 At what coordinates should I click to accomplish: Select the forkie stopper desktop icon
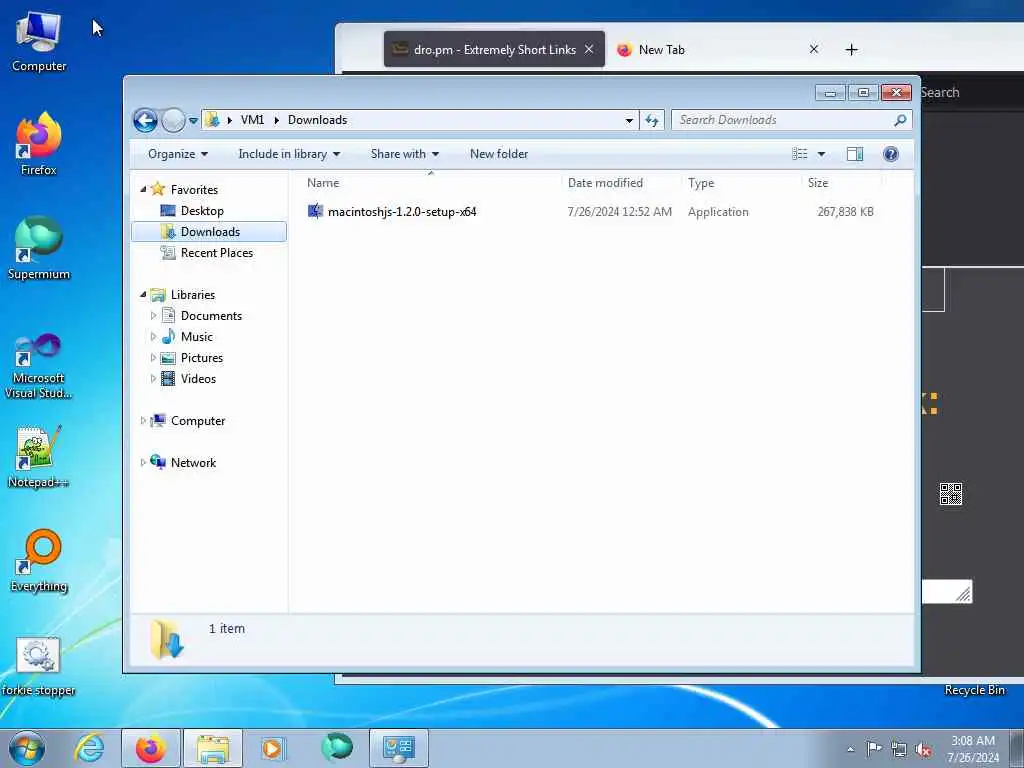(x=38, y=666)
